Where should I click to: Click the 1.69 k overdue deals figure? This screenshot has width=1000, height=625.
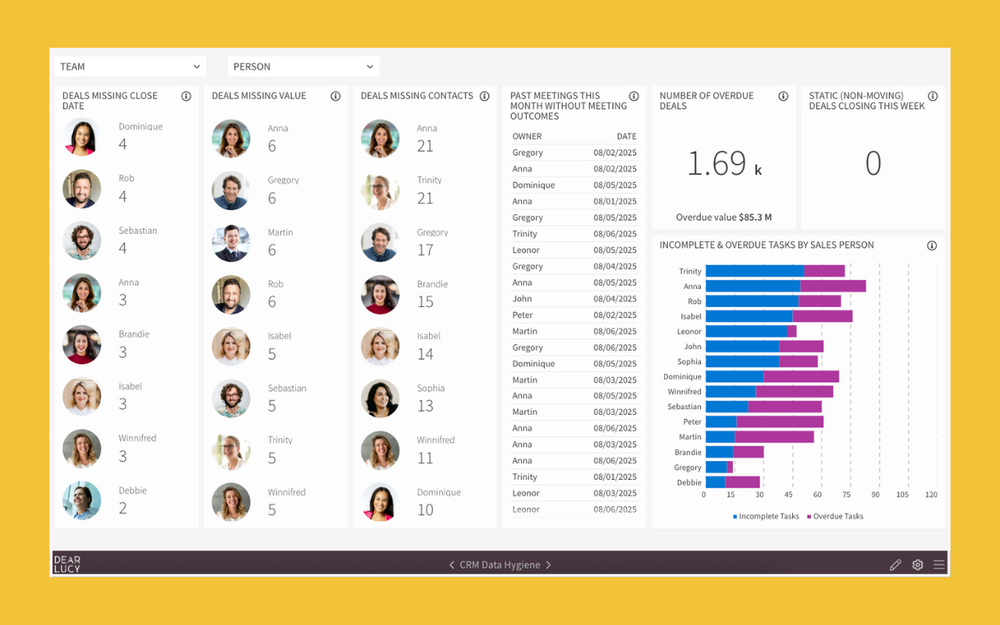pos(724,164)
